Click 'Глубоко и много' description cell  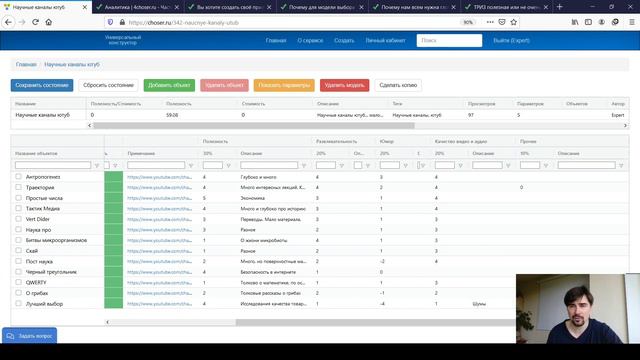258,177
